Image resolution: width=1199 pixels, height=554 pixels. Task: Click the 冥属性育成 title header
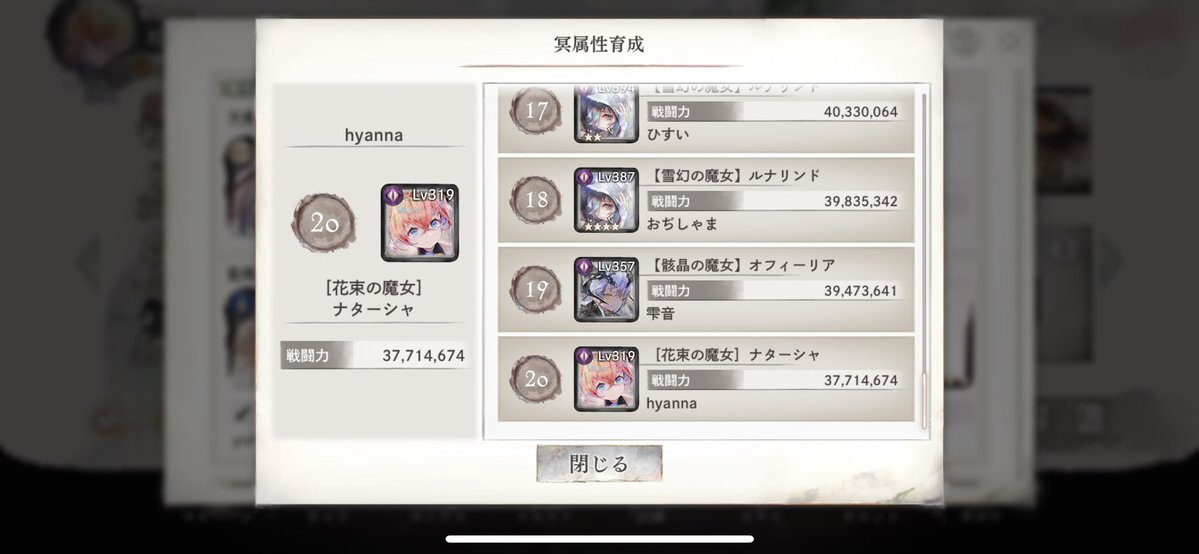600,44
